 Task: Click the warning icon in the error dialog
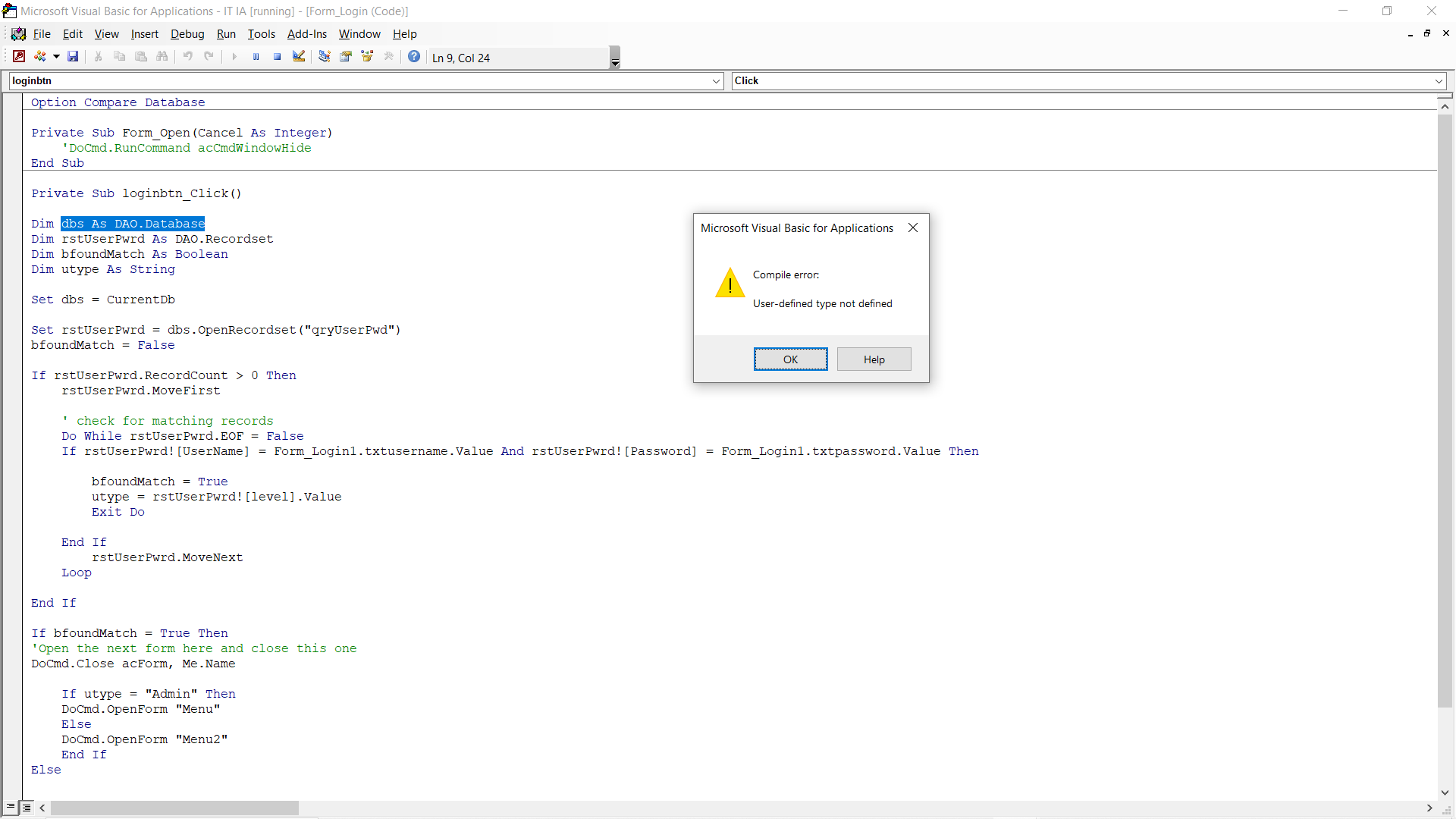point(730,283)
